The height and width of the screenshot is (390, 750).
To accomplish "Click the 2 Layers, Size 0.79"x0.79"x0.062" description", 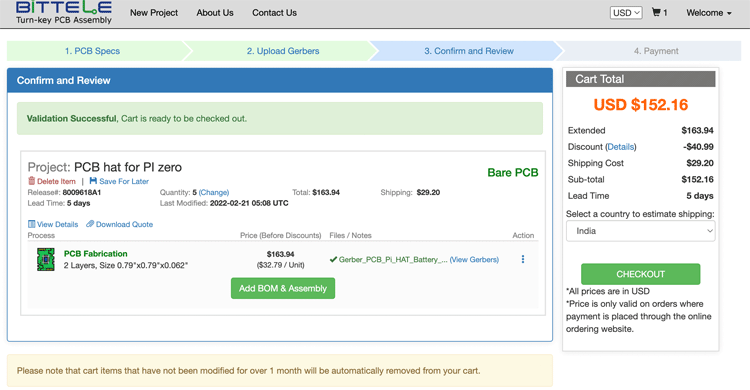I will 126,265.
